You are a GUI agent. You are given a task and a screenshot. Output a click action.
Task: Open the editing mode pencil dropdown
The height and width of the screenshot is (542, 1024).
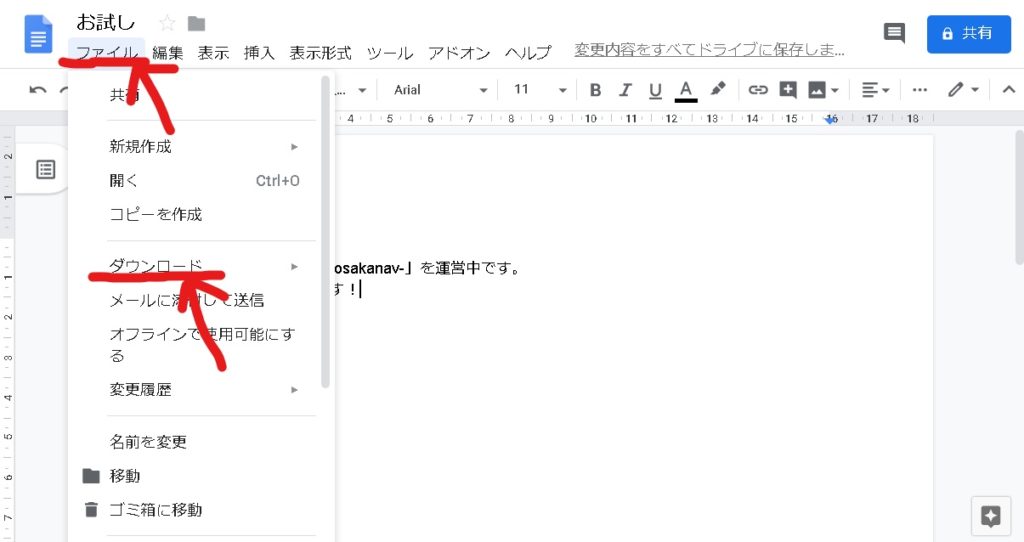[x=963, y=90]
